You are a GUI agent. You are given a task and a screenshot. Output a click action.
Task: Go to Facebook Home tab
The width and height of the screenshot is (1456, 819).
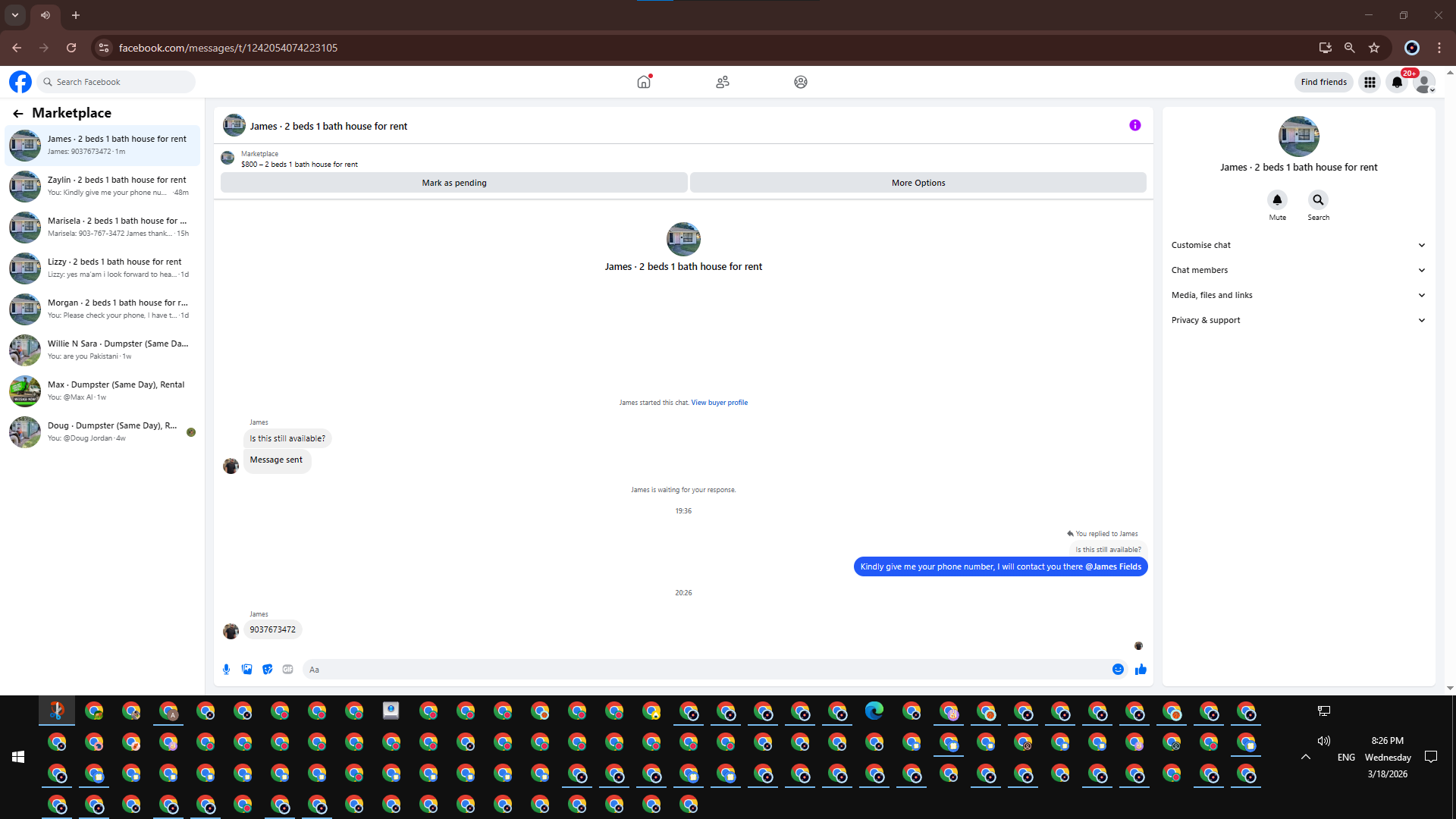pos(644,82)
